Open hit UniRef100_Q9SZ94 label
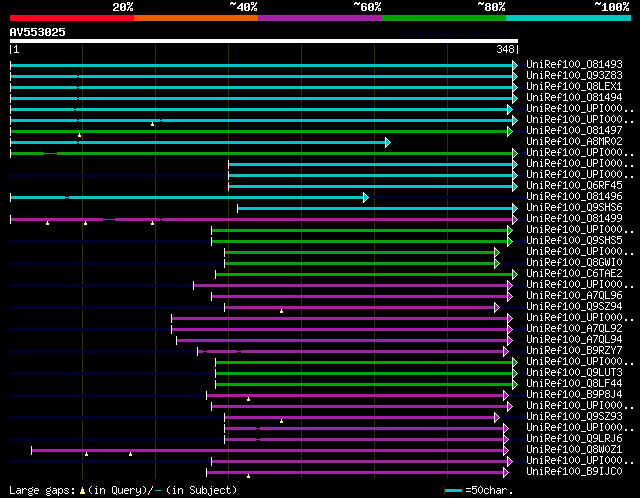Viewport: 640px width, 498px height. [574, 307]
